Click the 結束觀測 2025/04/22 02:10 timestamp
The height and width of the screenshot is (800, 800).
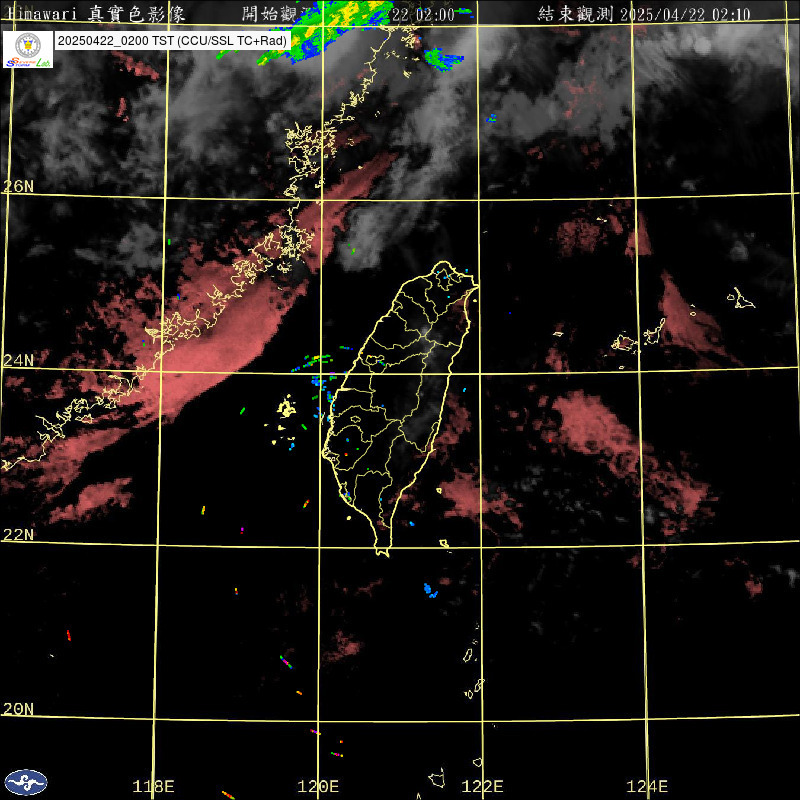[x=644, y=14]
